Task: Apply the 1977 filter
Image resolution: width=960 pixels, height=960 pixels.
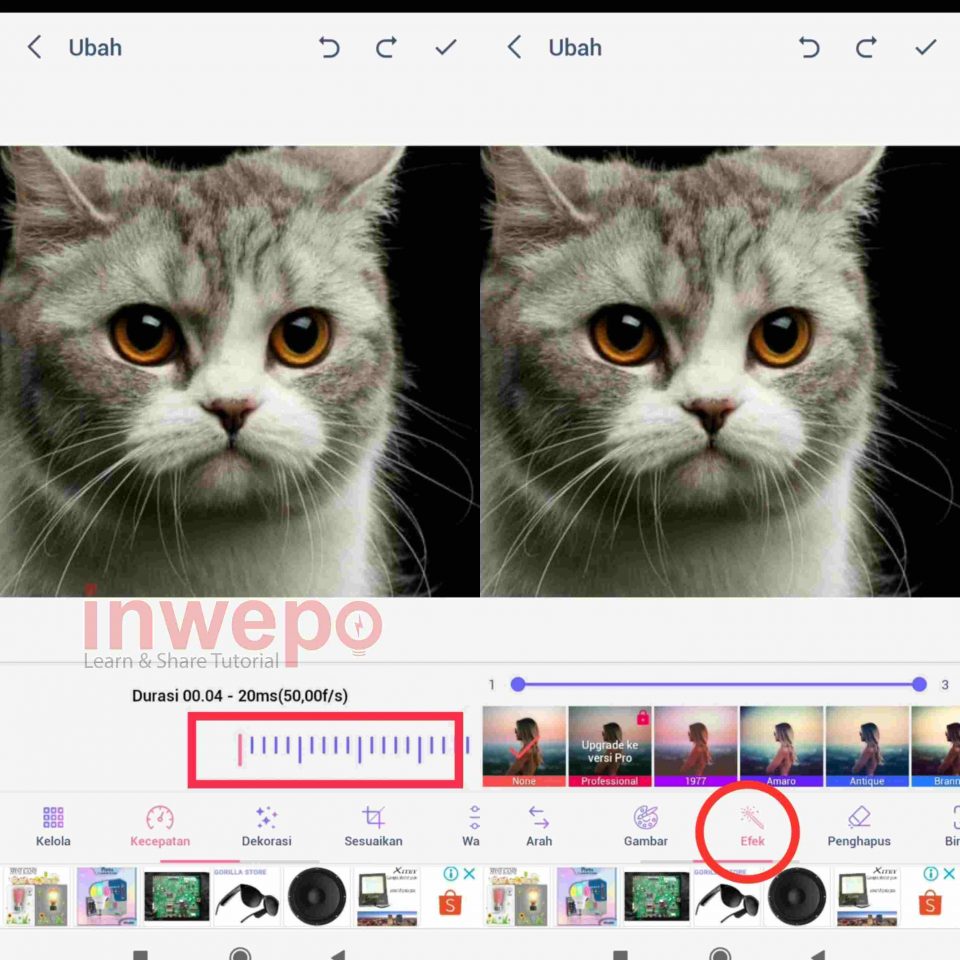Action: 695,745
